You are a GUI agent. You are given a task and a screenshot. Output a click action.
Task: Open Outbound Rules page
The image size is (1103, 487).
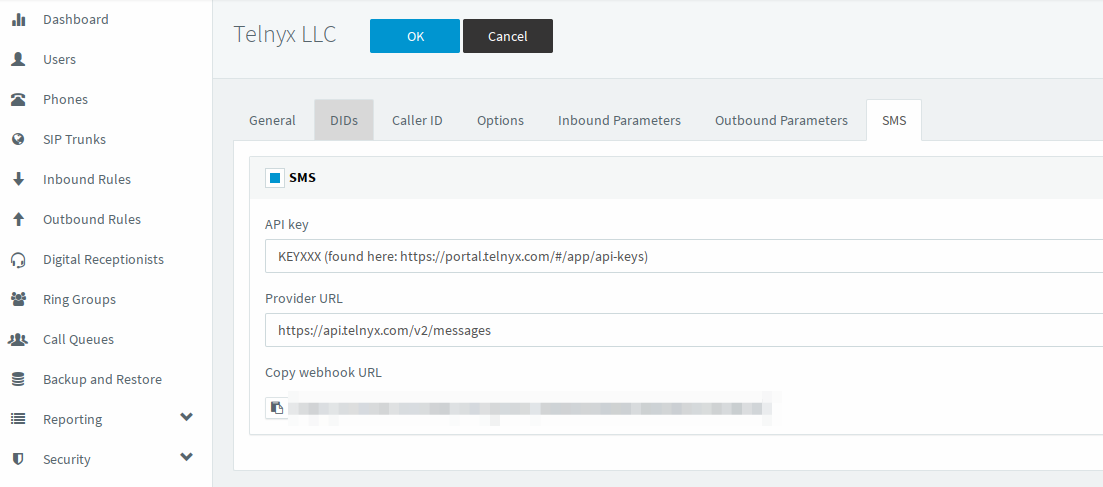(x=91, y=220)
